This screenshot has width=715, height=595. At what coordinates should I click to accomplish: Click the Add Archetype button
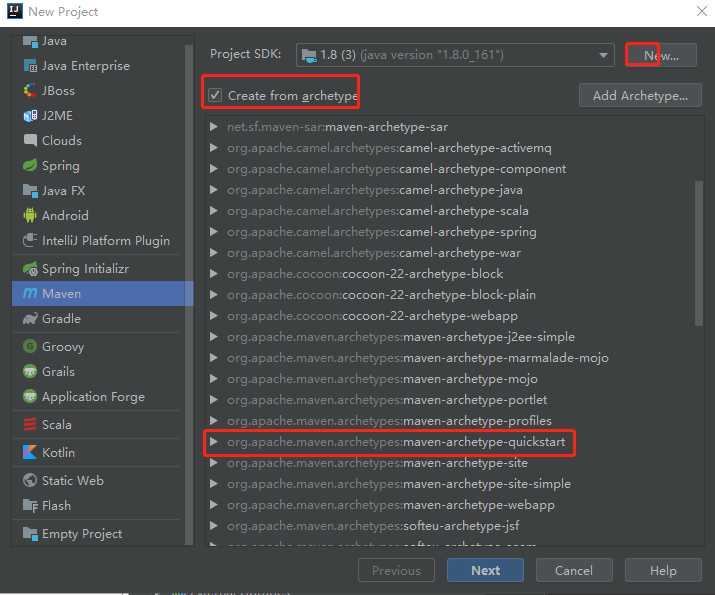[x=640, y=95]
